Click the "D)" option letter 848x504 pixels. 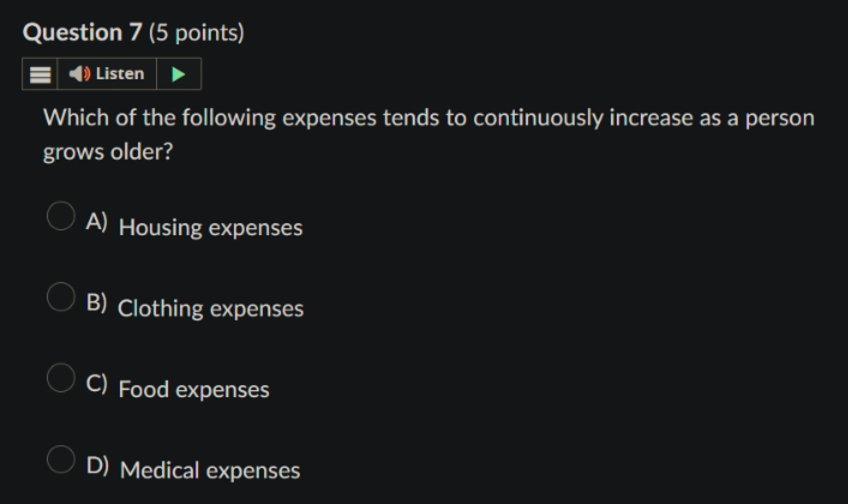(97, 465)
